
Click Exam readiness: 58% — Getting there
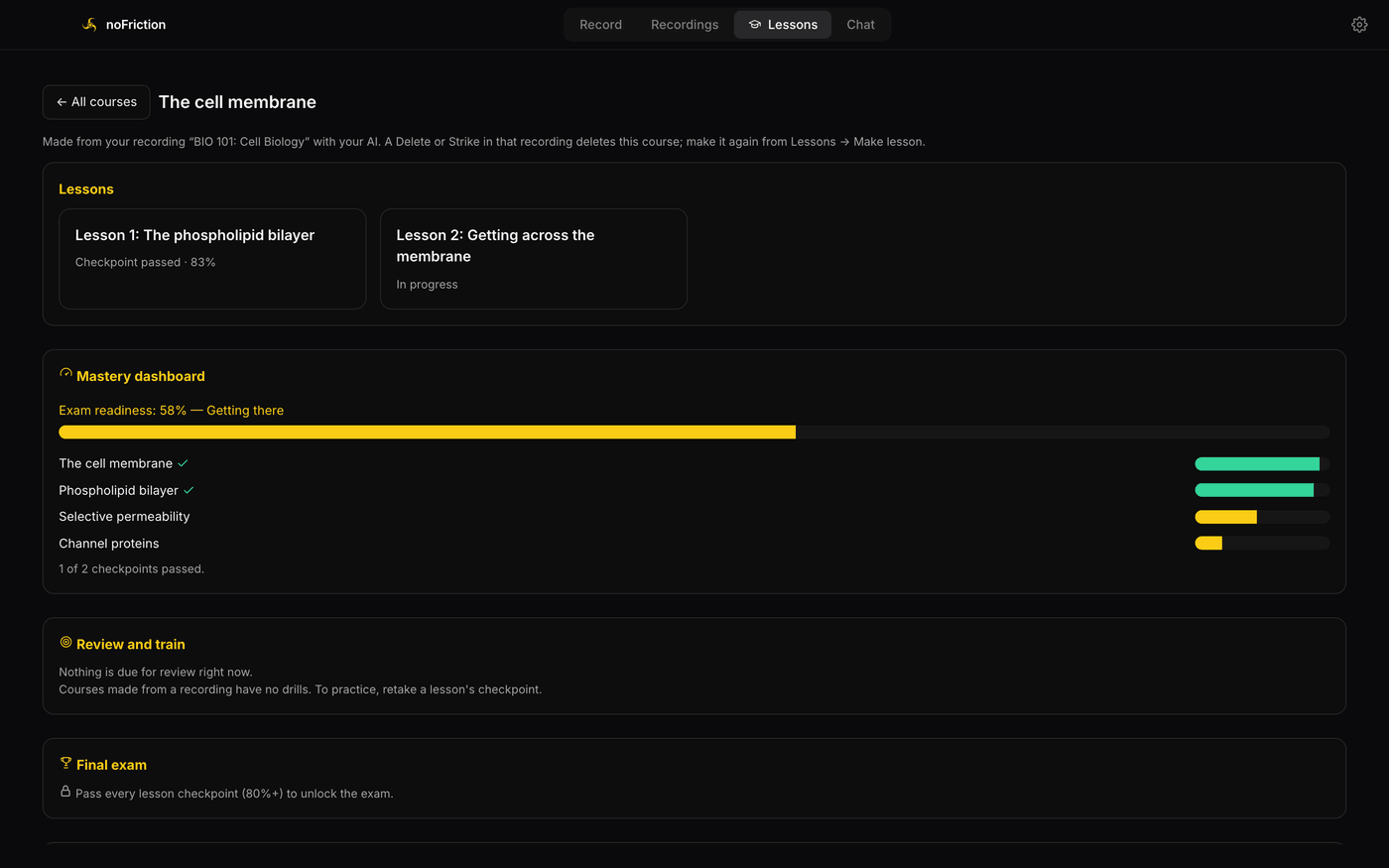pyautogui.click(x=171, y=411)
